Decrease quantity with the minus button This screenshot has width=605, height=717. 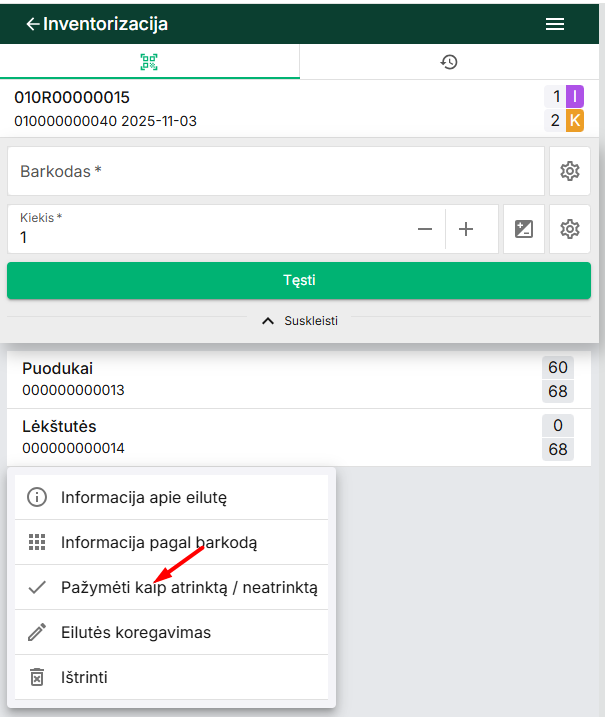point(425,229)
